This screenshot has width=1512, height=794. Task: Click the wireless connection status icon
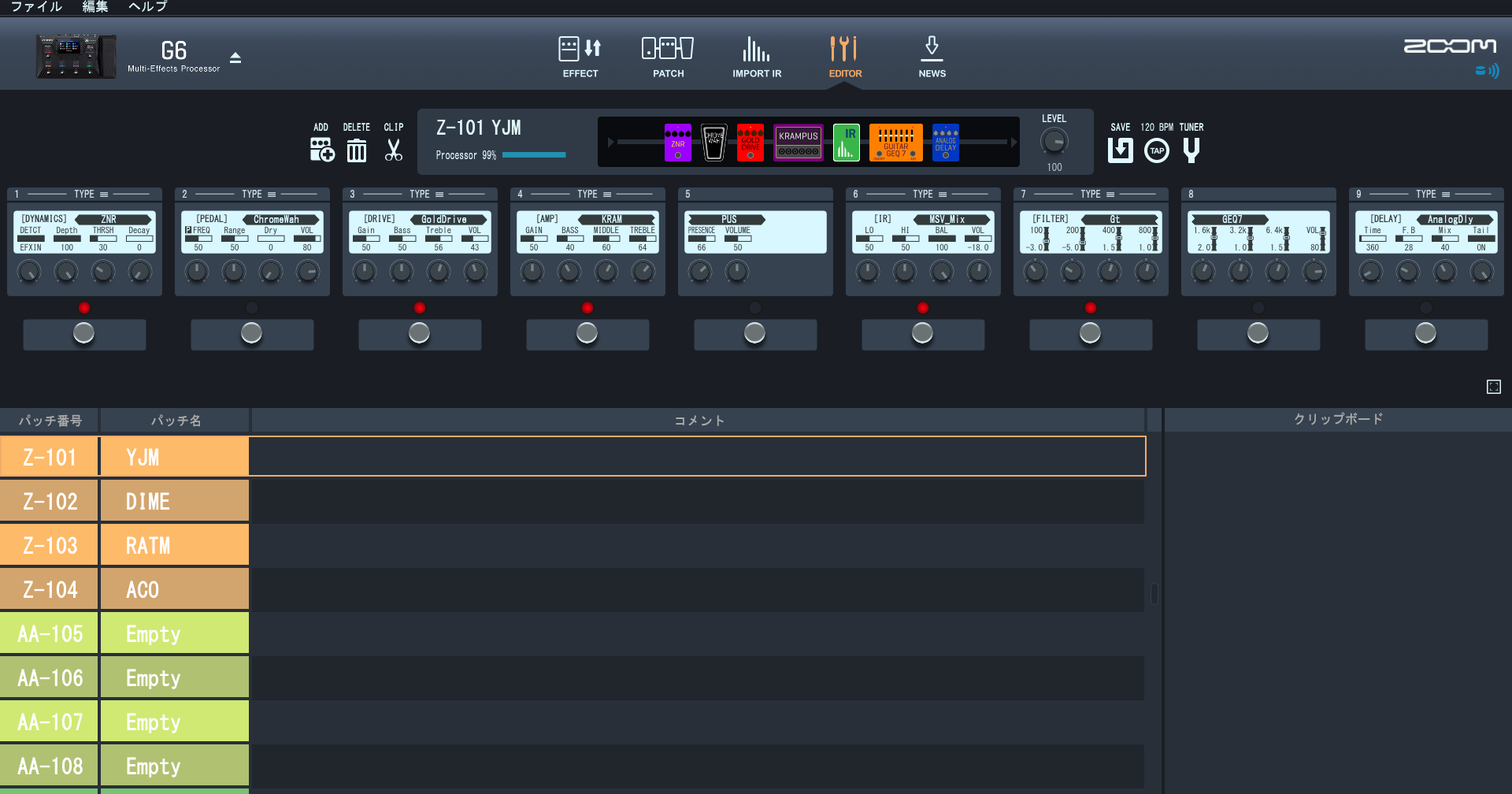click(x=1487, y=71)
